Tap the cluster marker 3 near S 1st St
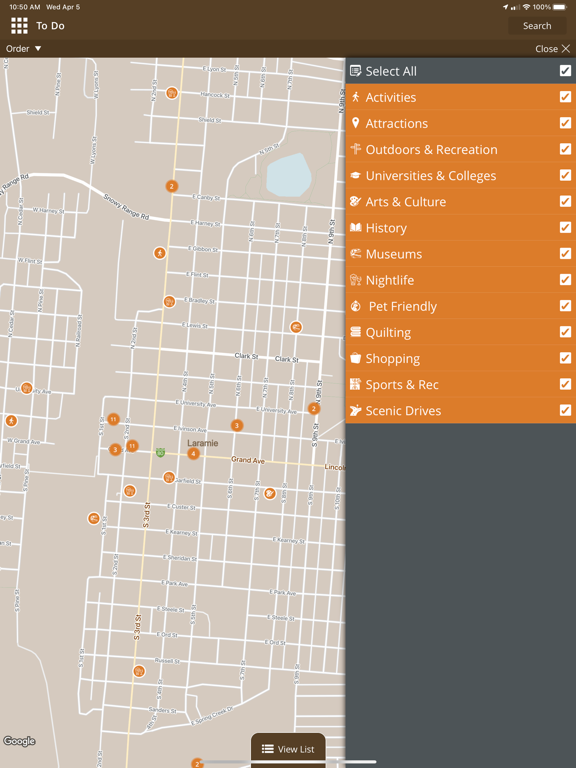 (115, 449)
